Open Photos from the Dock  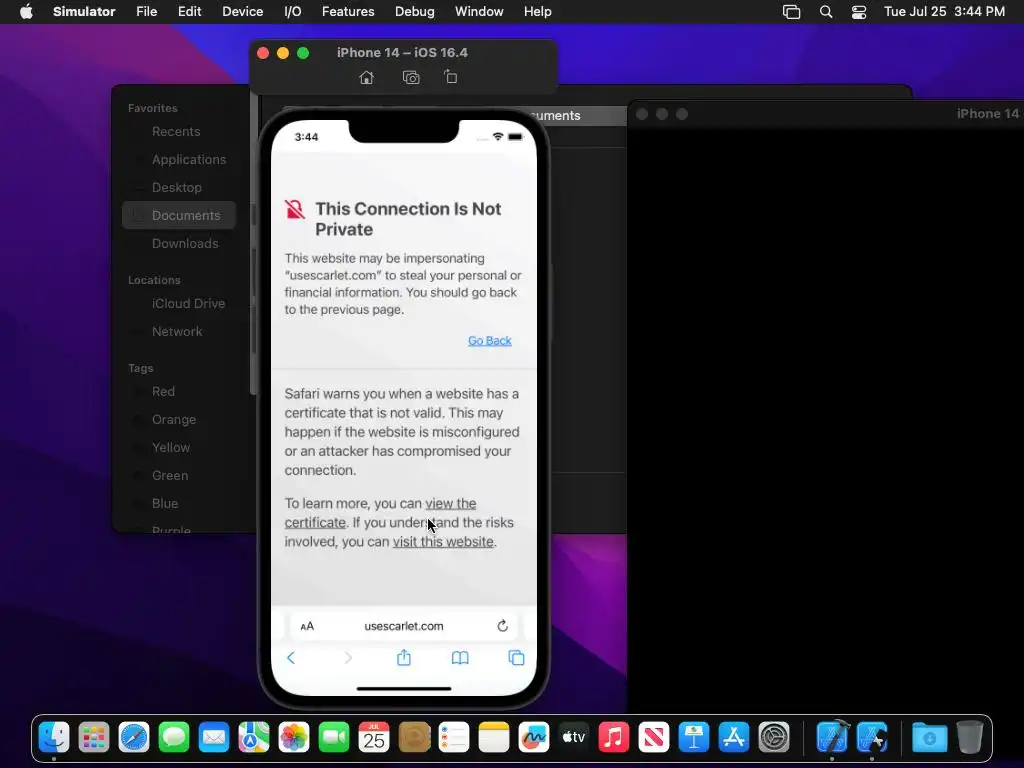tap(294, 737)
